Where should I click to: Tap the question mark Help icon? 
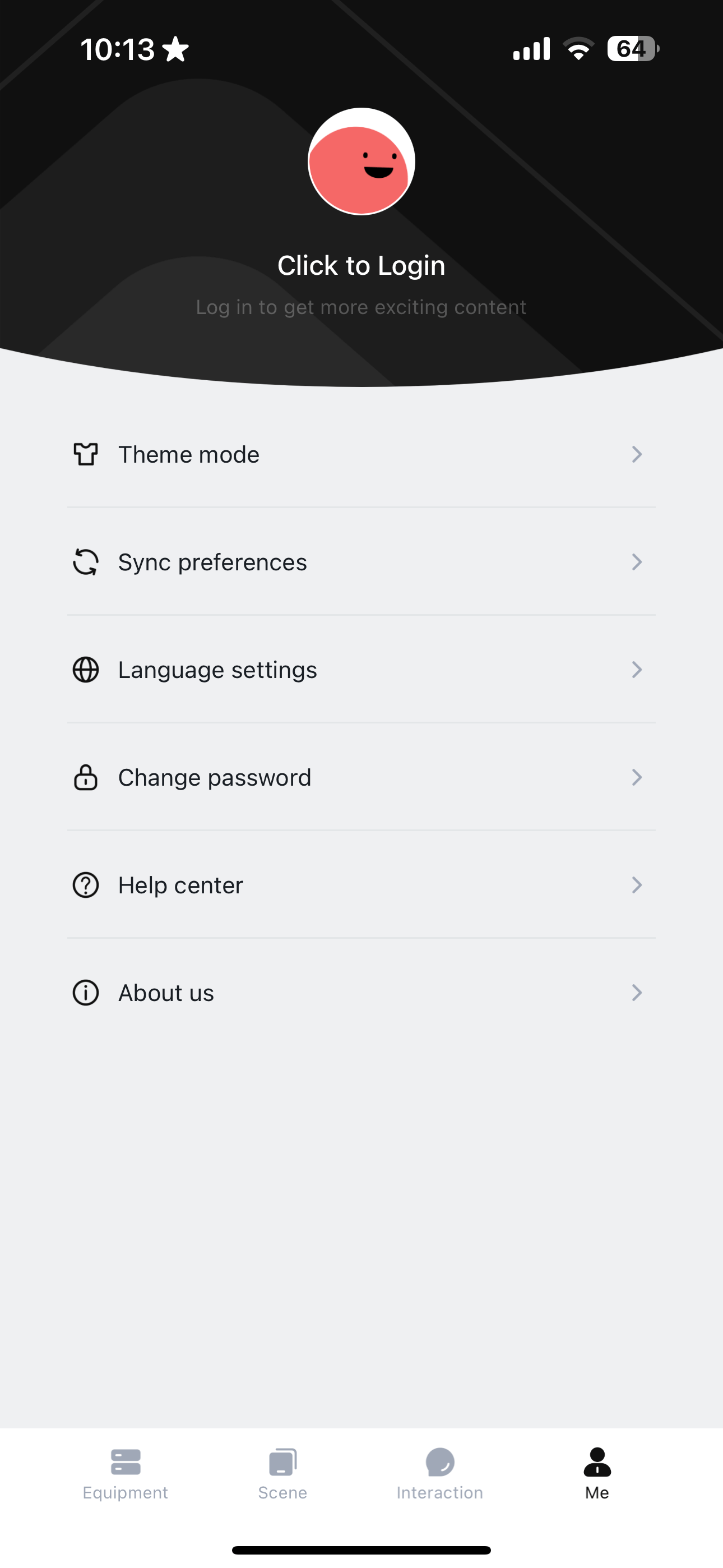click(86, 885)
